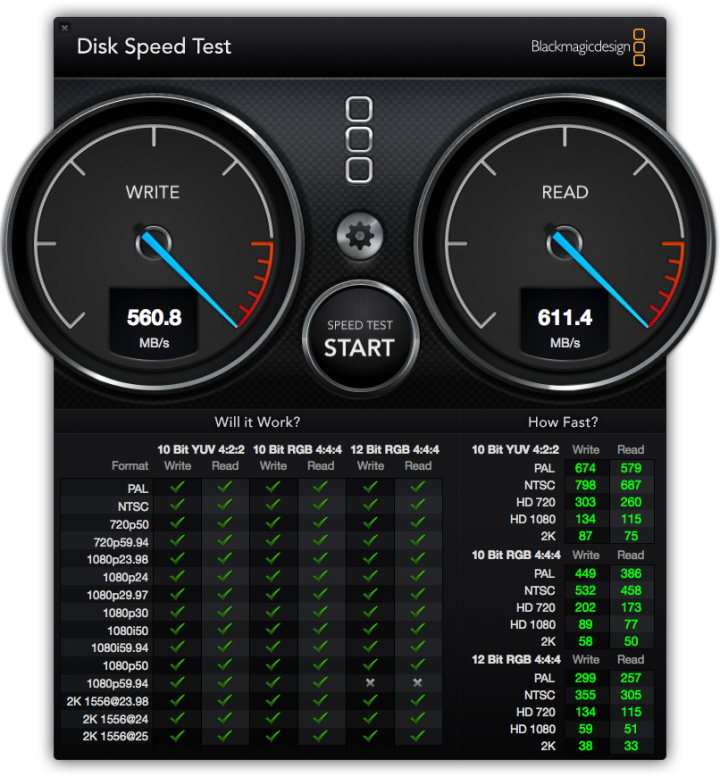Click YUV HD 720 write value 303
The image size is (720, 777).
(x=585, y=502)
